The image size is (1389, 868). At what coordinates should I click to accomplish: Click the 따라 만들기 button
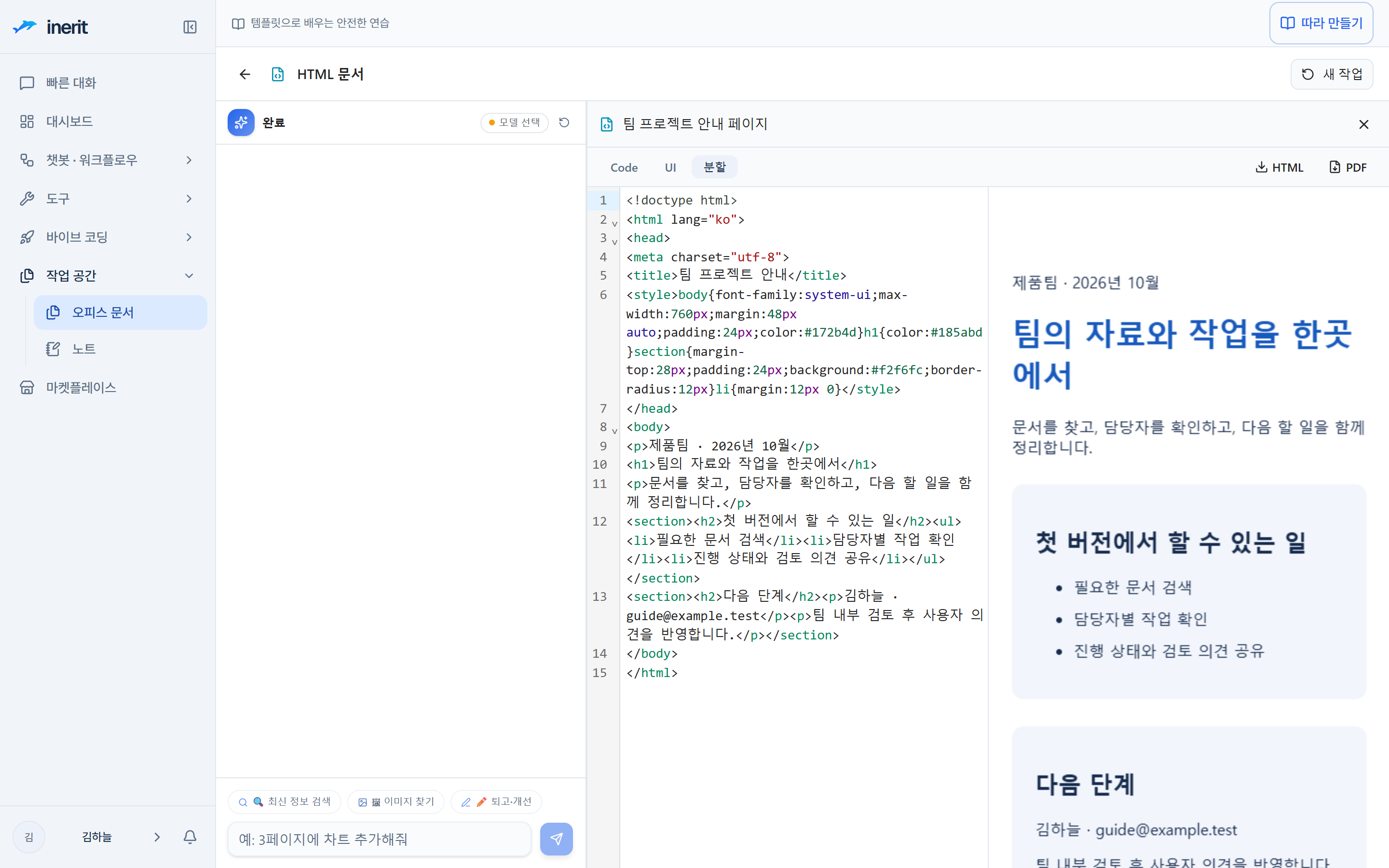point(1321,23)
